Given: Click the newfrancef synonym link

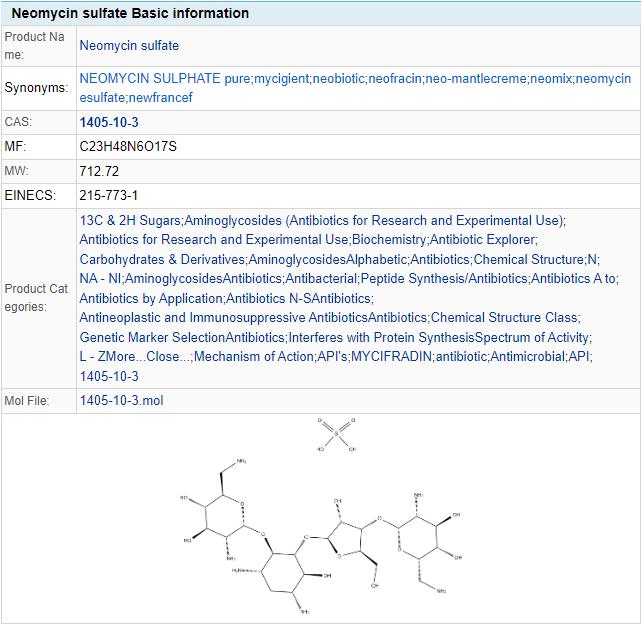Looking at the screenshot, I should pos(160,98).
